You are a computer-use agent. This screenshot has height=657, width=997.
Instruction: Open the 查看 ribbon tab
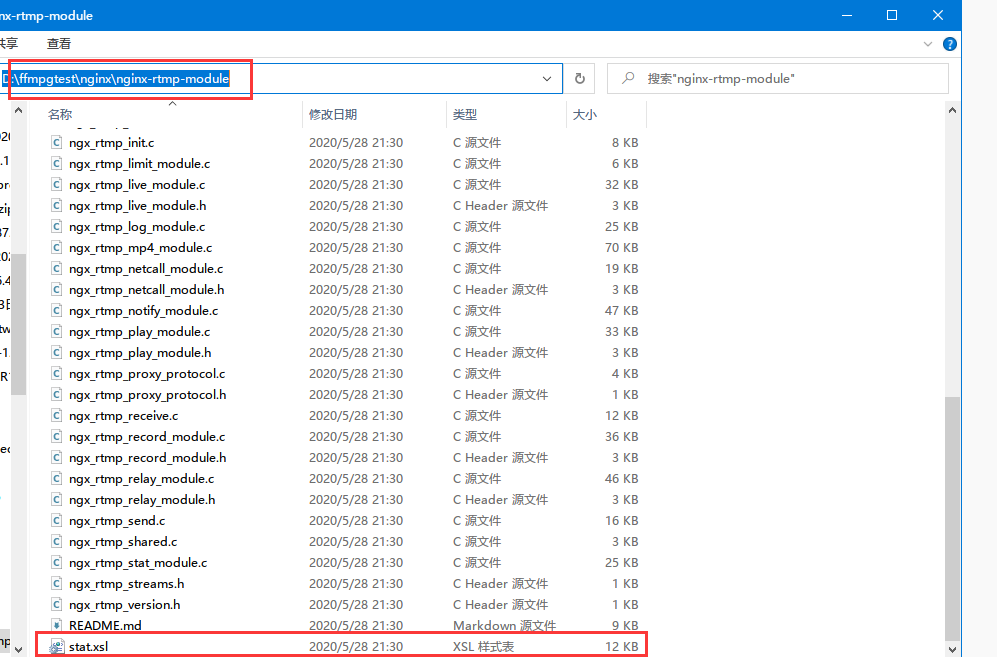58,44
